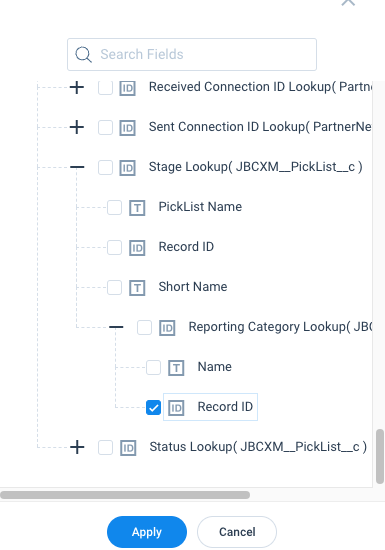Click ID icon for Sent Connection ID Lookup
385x550 pixels.
pyautogui.click(x=128, y=128)
